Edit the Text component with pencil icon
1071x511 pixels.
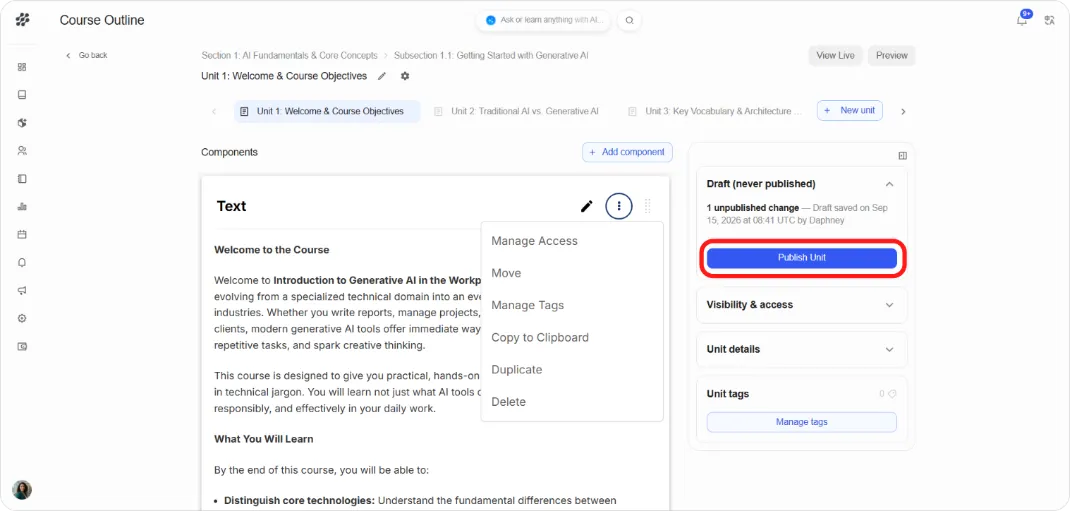tap(587, 206)
